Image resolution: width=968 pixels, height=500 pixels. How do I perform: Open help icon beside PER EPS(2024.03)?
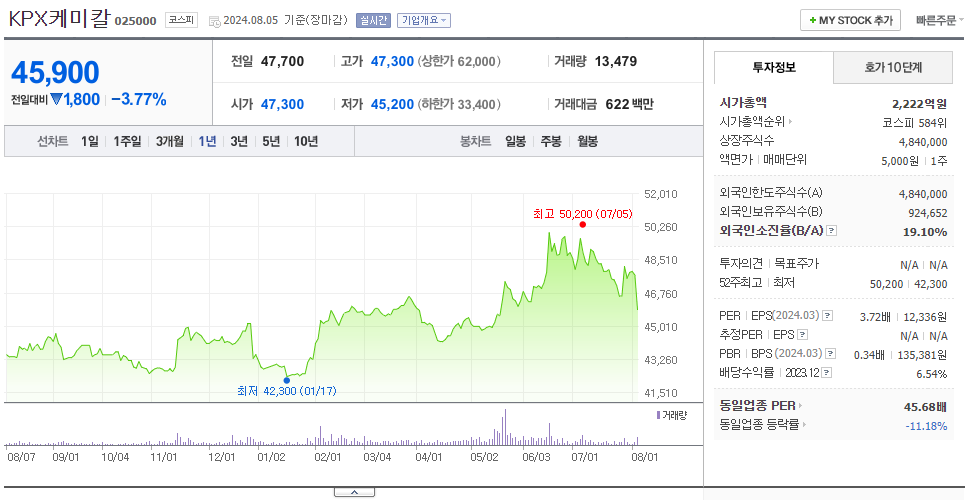click(827, 316)
